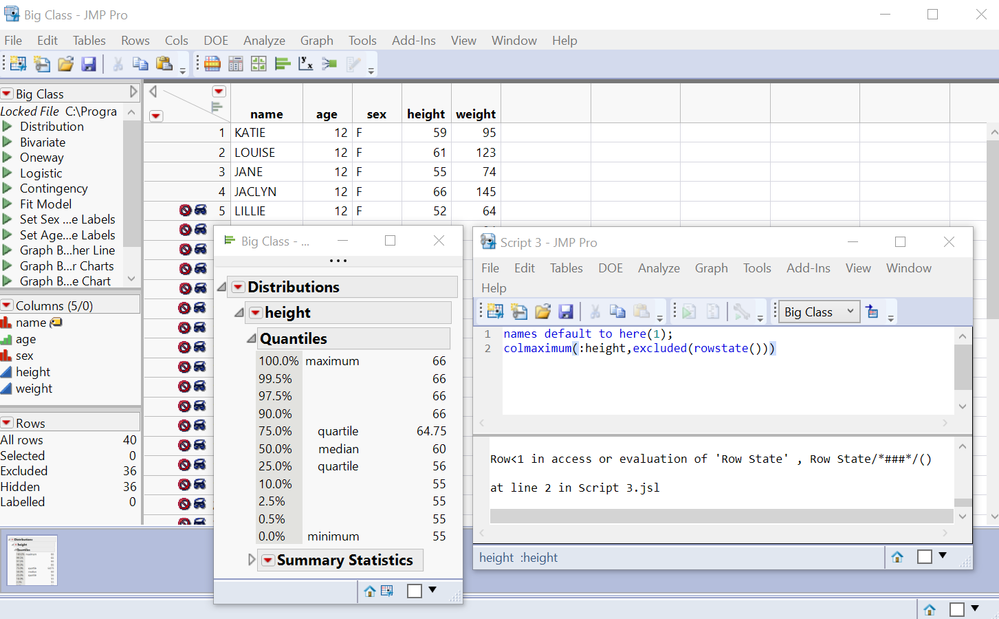Open Columns panel red triangle menu

click(7, 305)
